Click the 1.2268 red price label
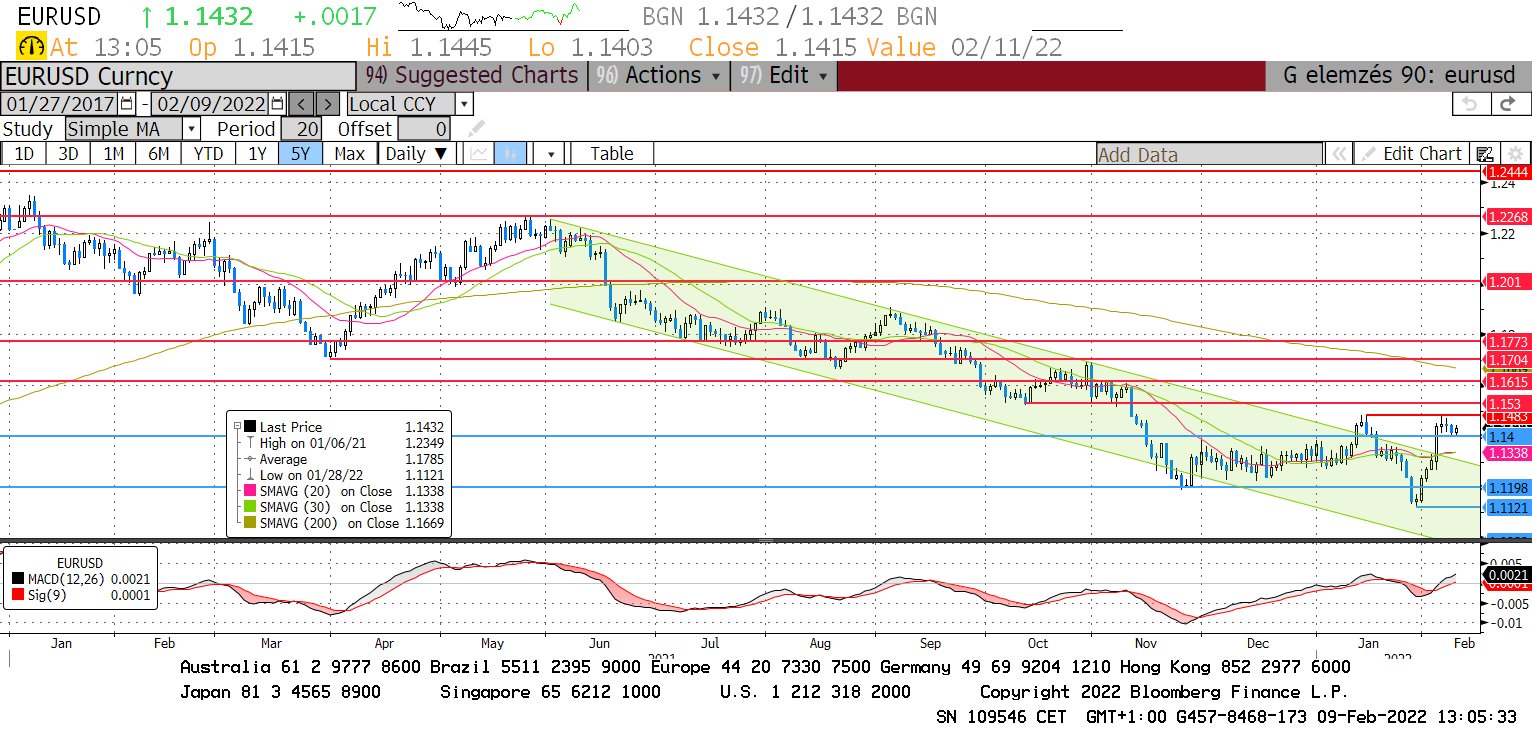 point(1507,217)
